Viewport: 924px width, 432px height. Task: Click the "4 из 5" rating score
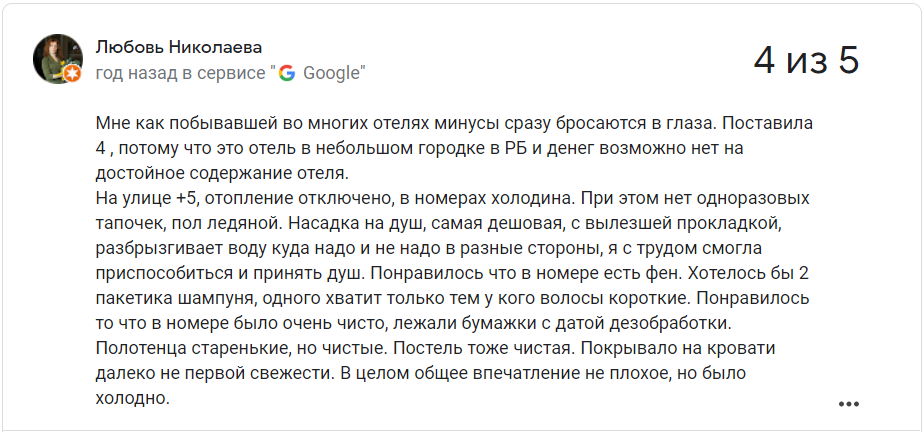coord(806,61)
